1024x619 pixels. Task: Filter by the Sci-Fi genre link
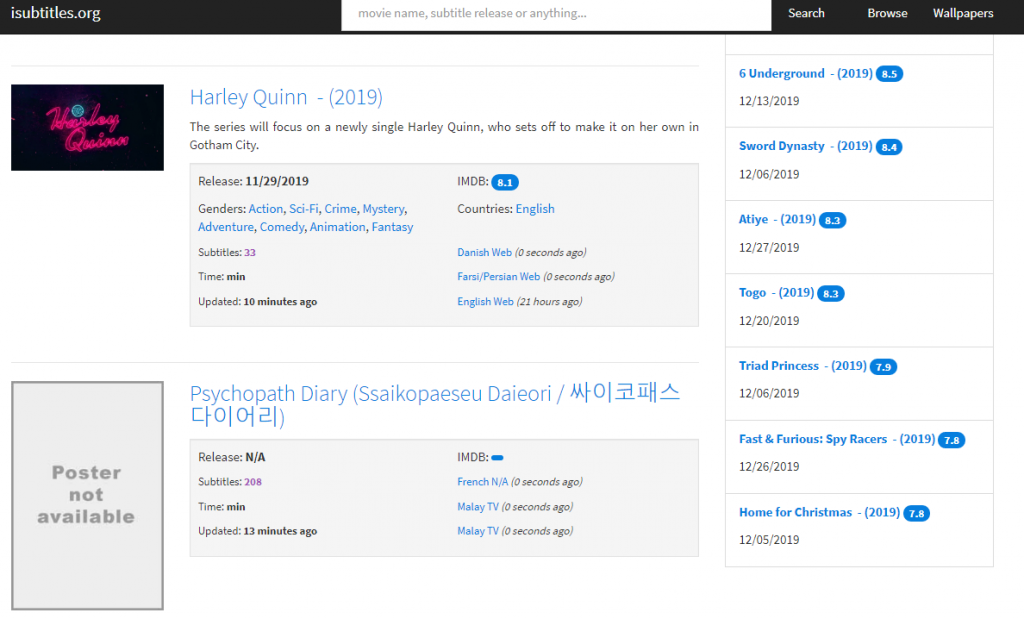point(303,209)
